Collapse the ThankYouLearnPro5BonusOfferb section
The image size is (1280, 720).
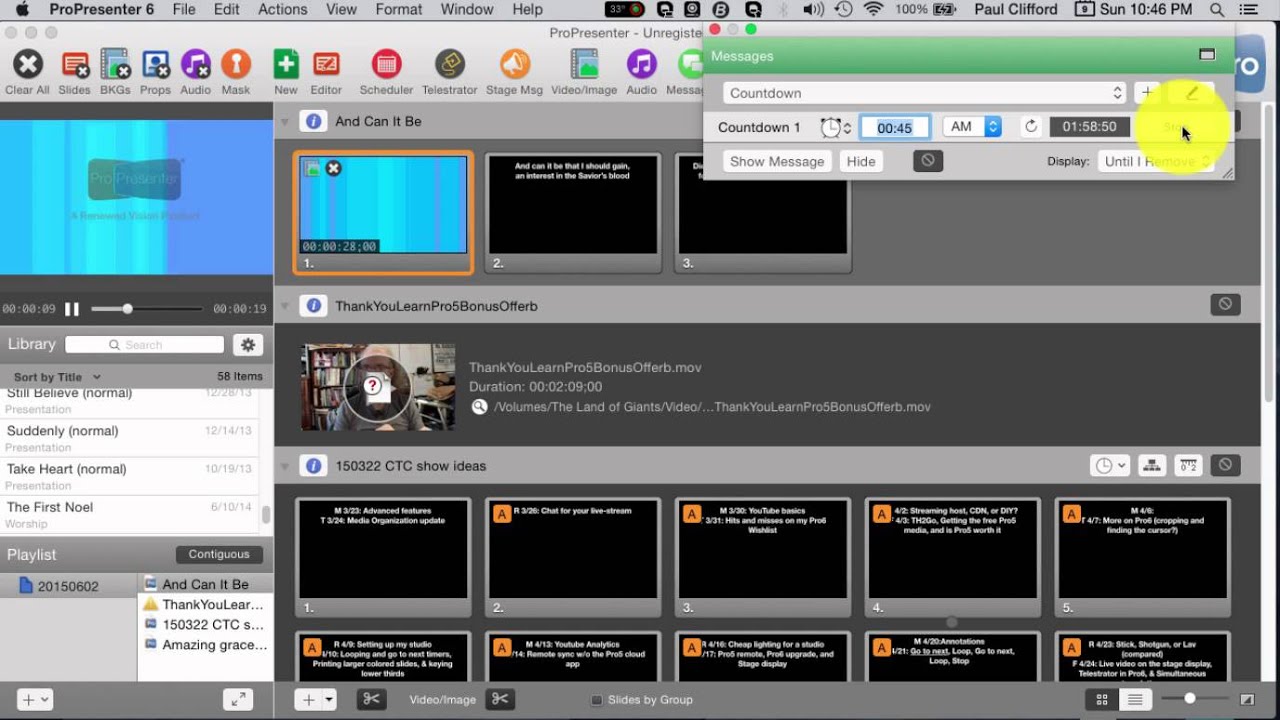point(285,306)
